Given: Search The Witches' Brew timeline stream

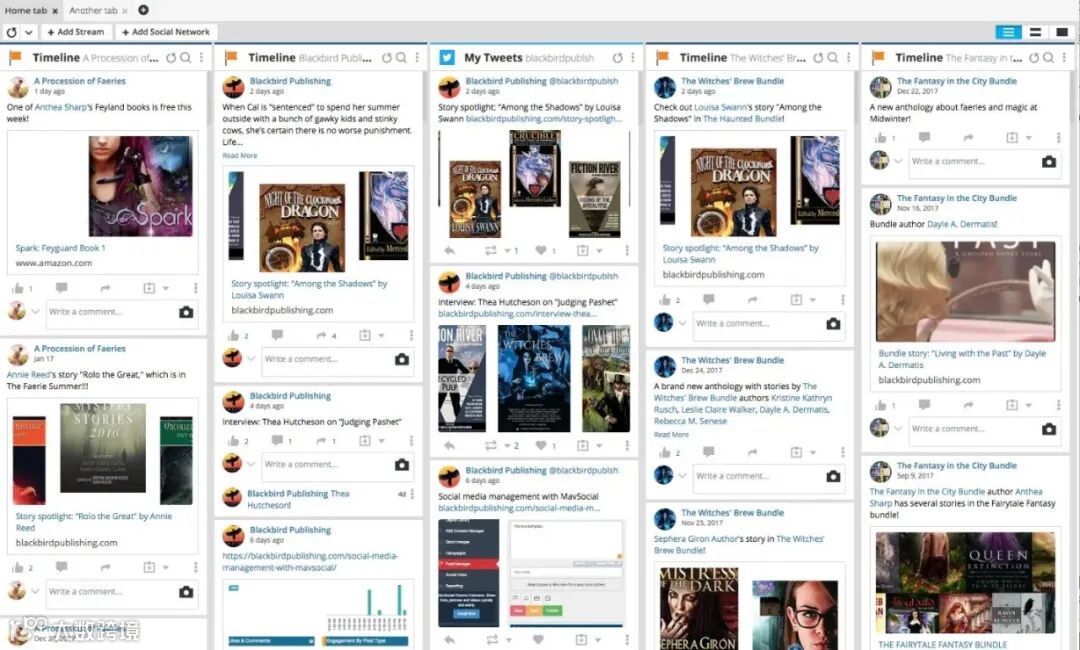Looking at the screenshot, I should coord(833,58).
